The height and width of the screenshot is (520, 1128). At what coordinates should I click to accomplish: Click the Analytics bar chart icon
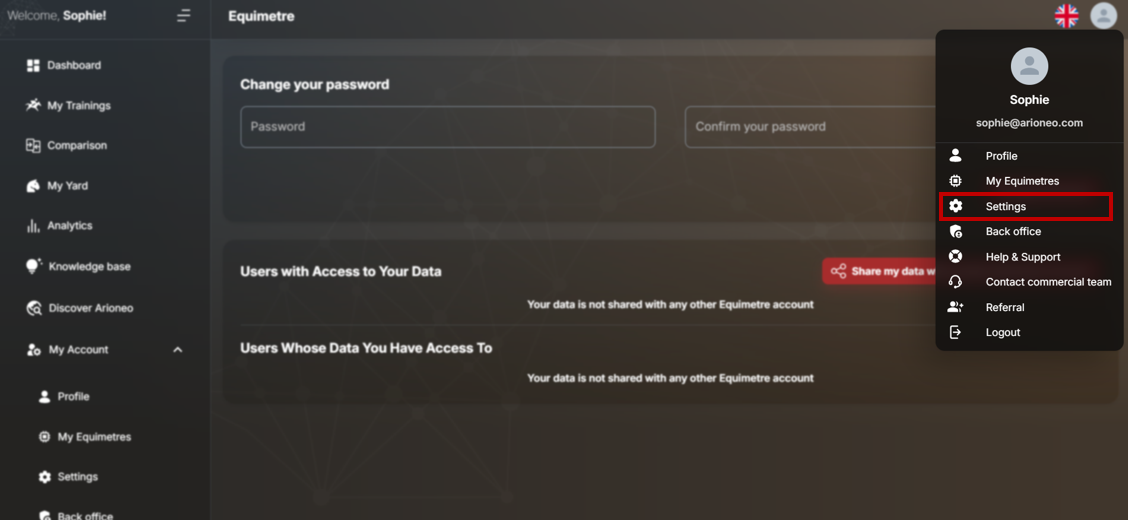[33, 226]
